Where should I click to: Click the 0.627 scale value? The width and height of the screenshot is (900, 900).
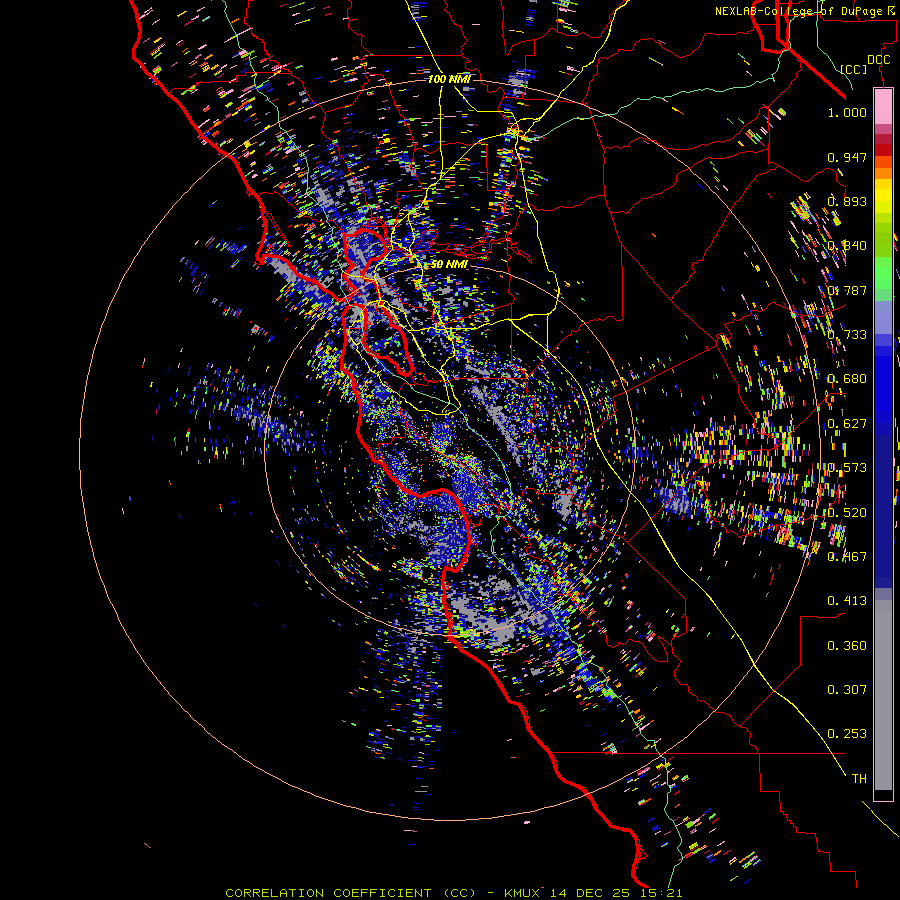coord(847,423)
